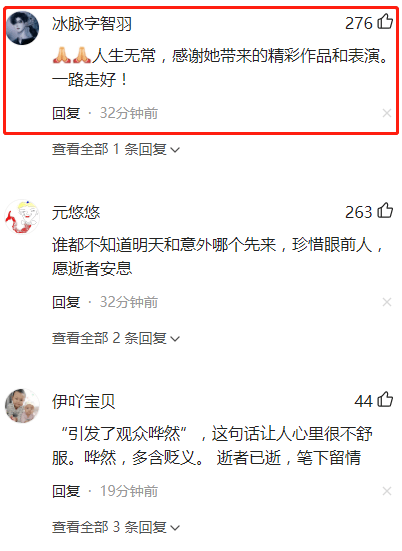Like the comment by 冰脉字智羽
Screen dimensions: 402x551
pos(385,21)
